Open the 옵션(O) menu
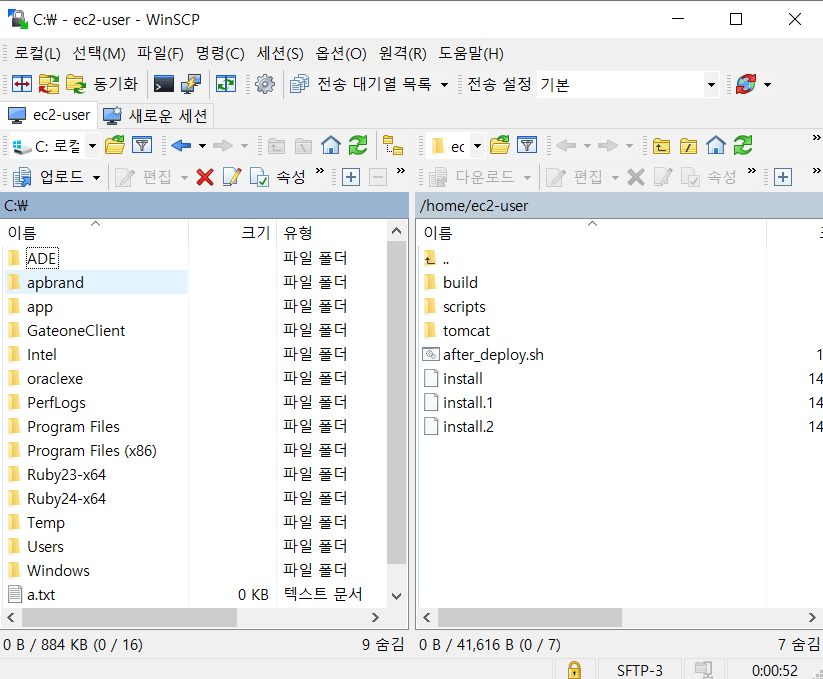The width and height of the screenshot is (823, 679). 341,53
